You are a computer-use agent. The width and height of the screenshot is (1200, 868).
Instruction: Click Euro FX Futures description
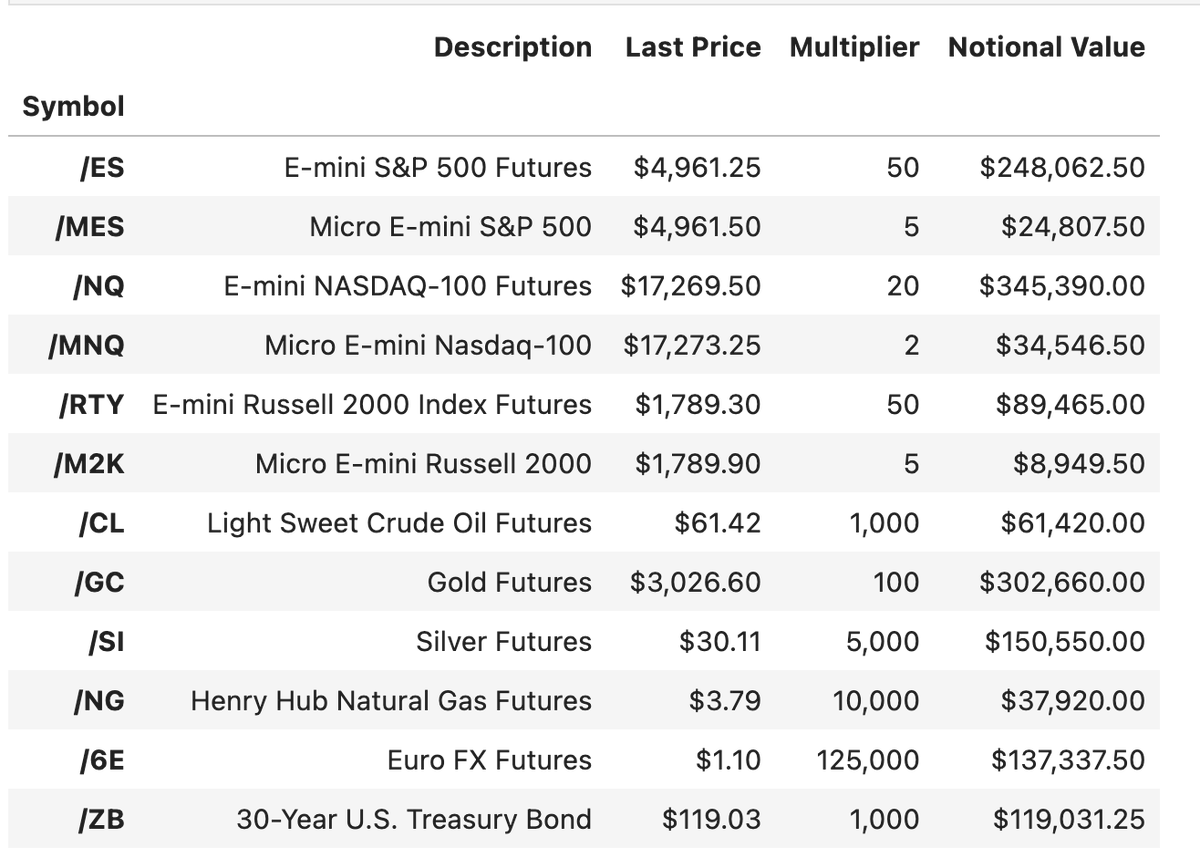489,760
